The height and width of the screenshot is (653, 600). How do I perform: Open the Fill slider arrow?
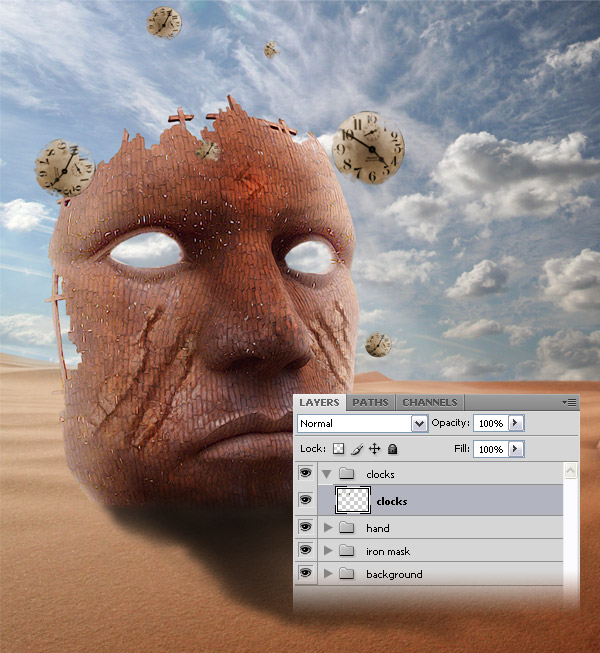point(516,449)
